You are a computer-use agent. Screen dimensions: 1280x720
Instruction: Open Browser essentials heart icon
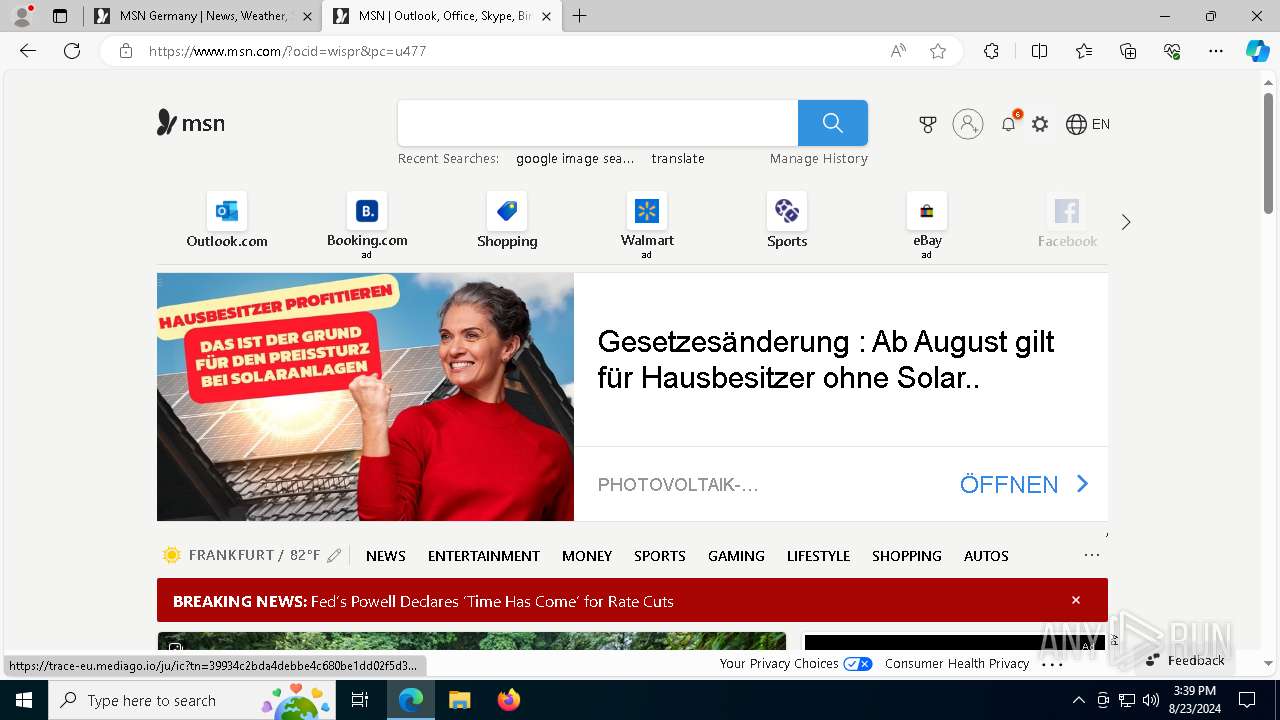1172,51
